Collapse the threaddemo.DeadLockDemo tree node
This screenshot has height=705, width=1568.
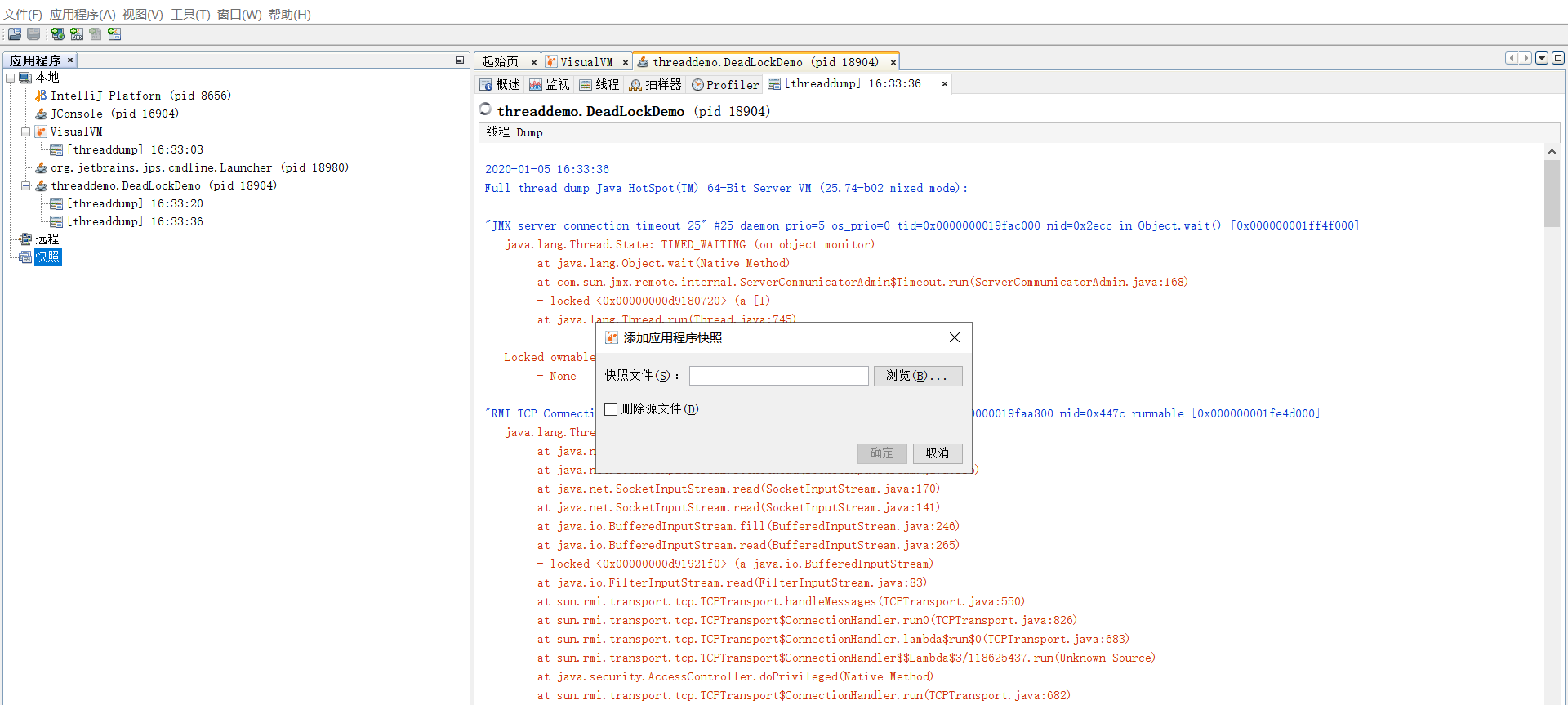pos(25,185)
